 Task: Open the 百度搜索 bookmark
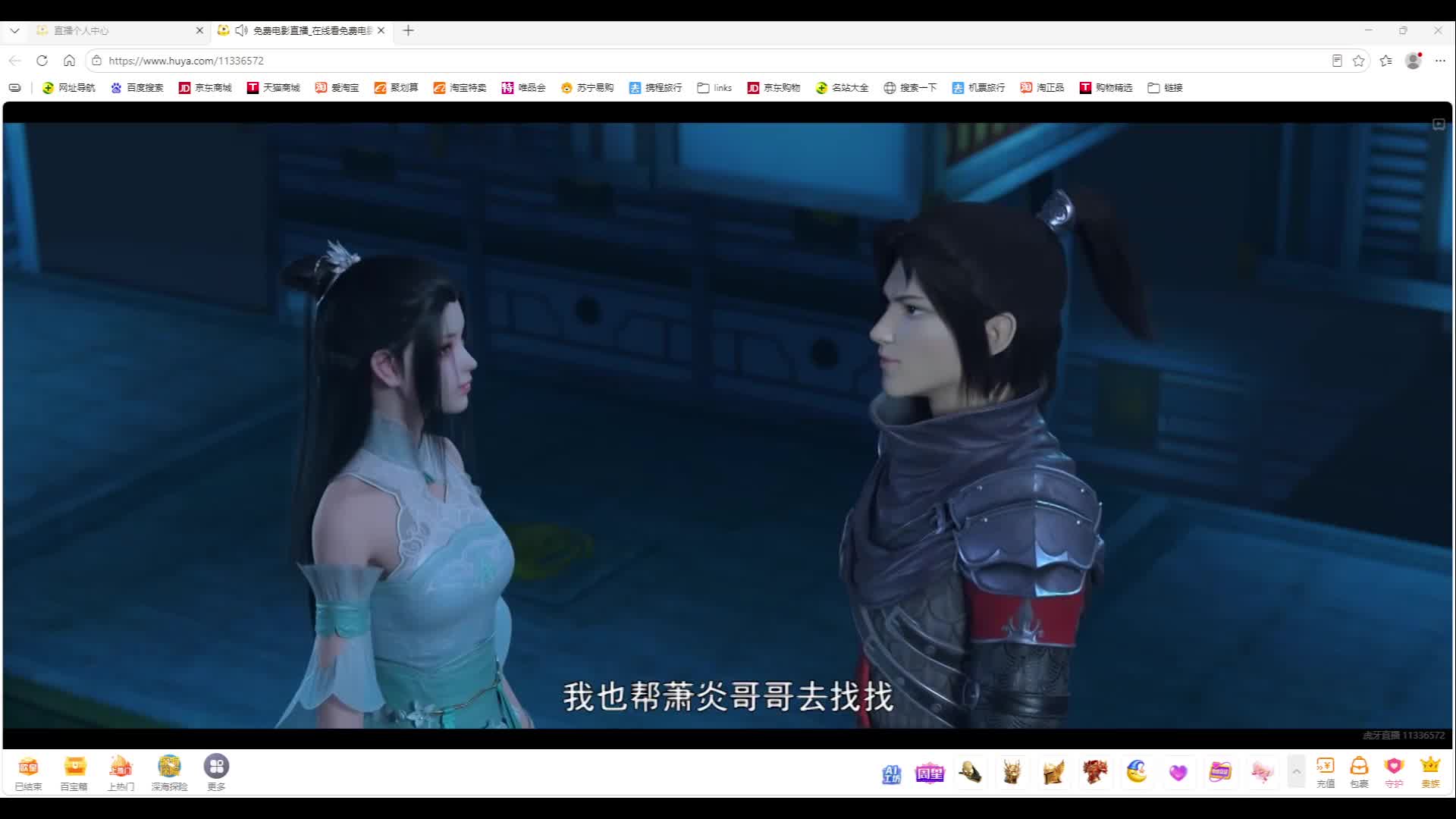[x=136, y=88]
